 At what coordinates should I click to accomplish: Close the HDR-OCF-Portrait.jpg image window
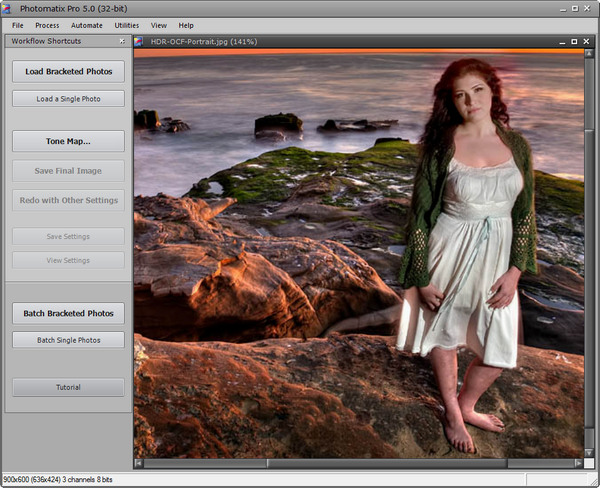click(584, 42)
